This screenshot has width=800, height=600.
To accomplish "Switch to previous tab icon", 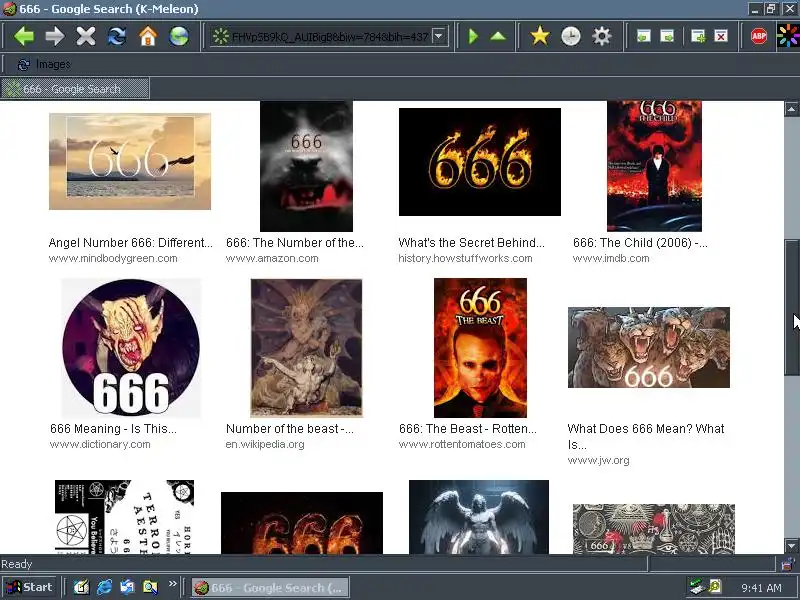I will [644, 36].
